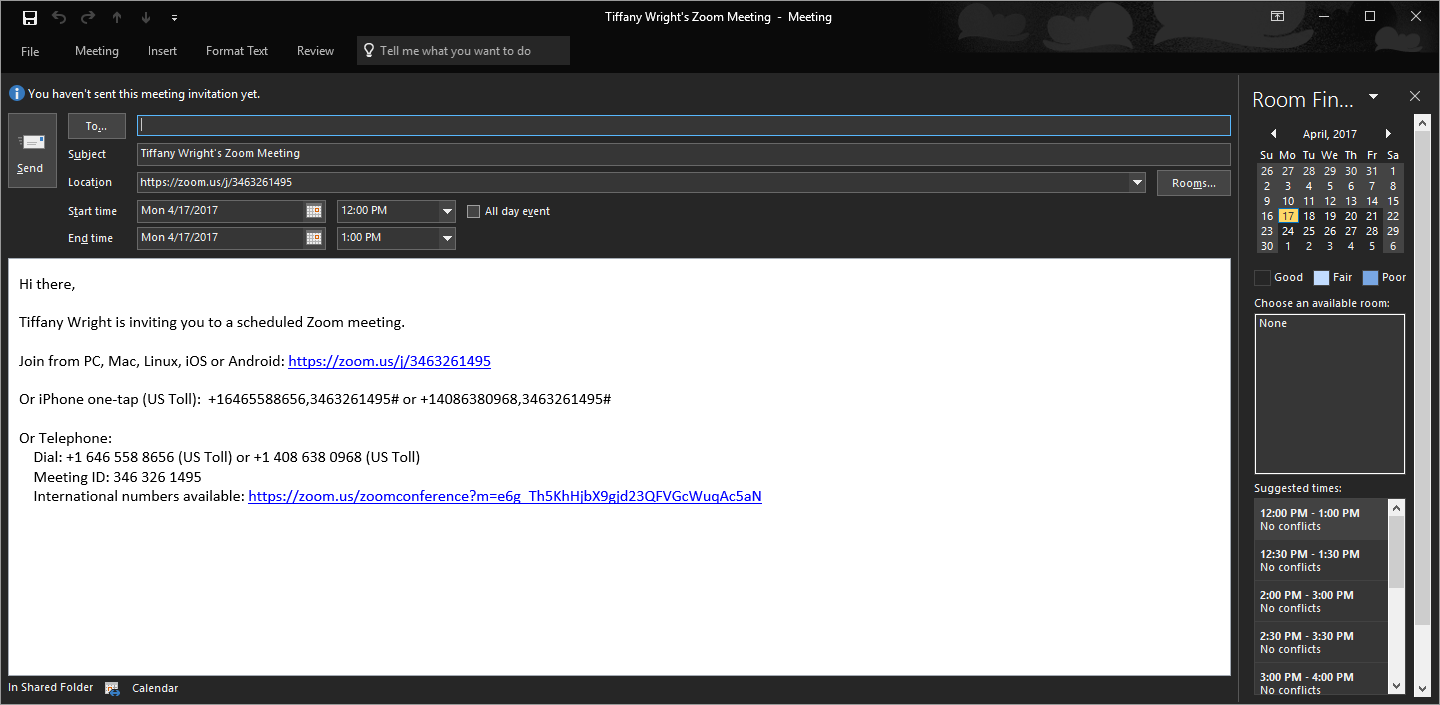Click the End time date field
Screen dimensions: 1440x705
tap(221, 238)
